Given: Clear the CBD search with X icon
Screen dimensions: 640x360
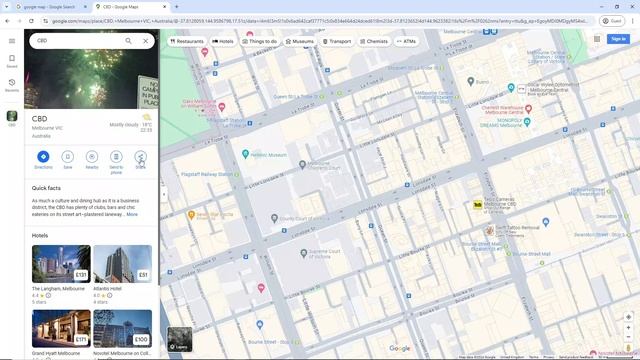Looking at the screenshot, I should [x=145, y=41].
